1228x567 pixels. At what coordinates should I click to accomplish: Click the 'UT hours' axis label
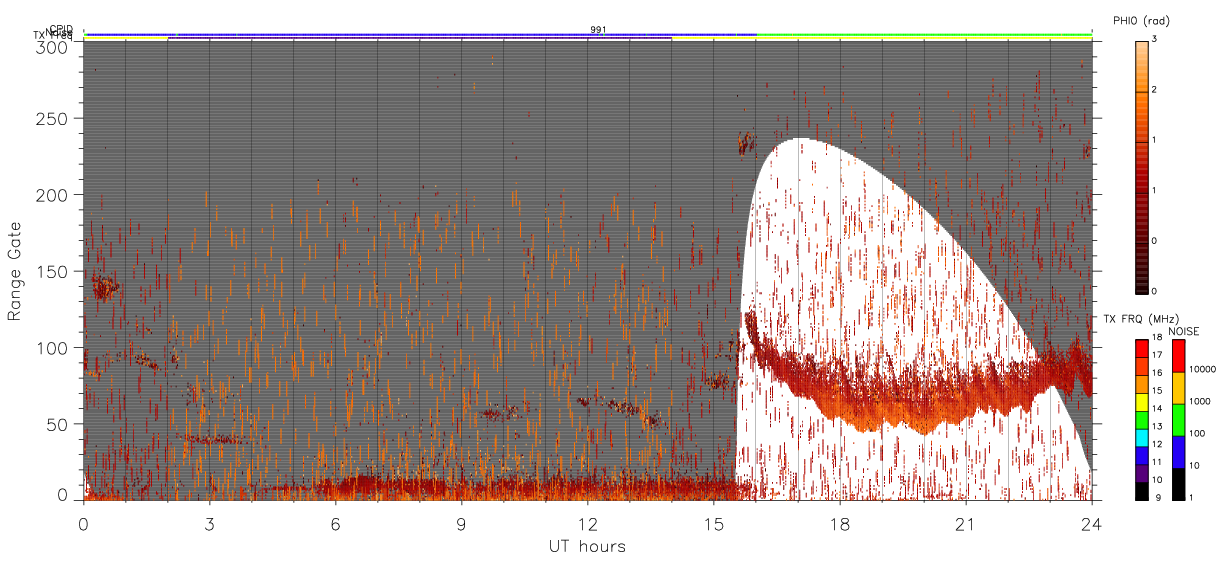click(587, 546)
